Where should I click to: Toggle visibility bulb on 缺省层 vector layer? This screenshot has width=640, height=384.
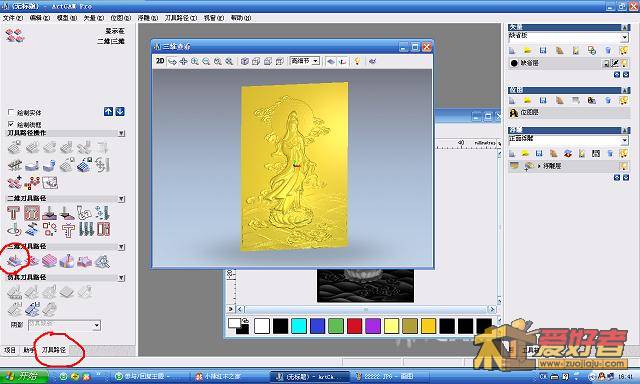point(624,63)
